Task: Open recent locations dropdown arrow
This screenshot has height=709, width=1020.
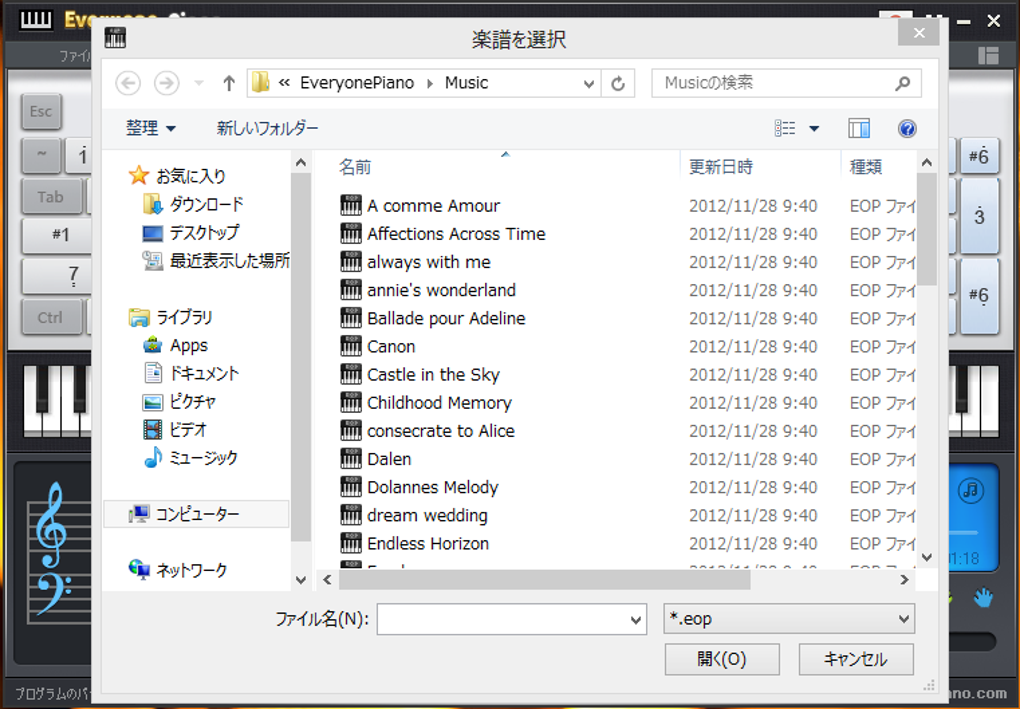Action: [x=199, y=83]
